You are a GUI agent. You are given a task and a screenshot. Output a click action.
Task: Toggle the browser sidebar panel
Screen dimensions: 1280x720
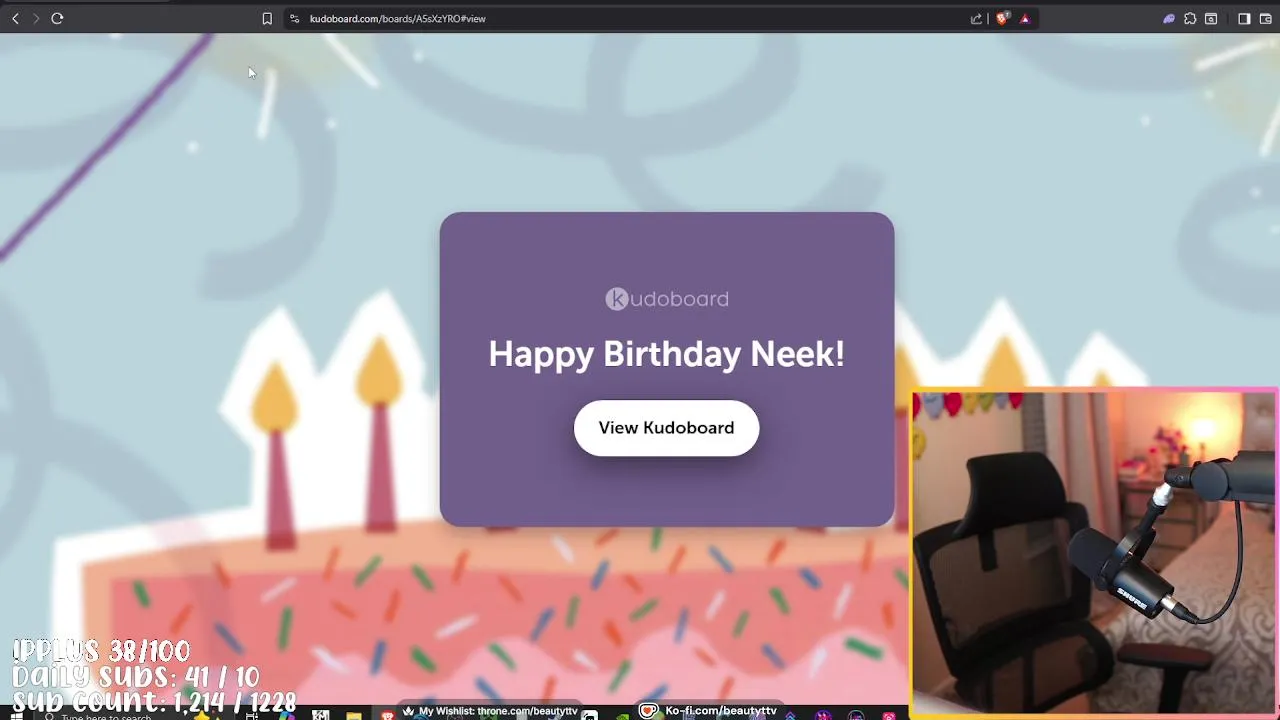[1244, 18]
